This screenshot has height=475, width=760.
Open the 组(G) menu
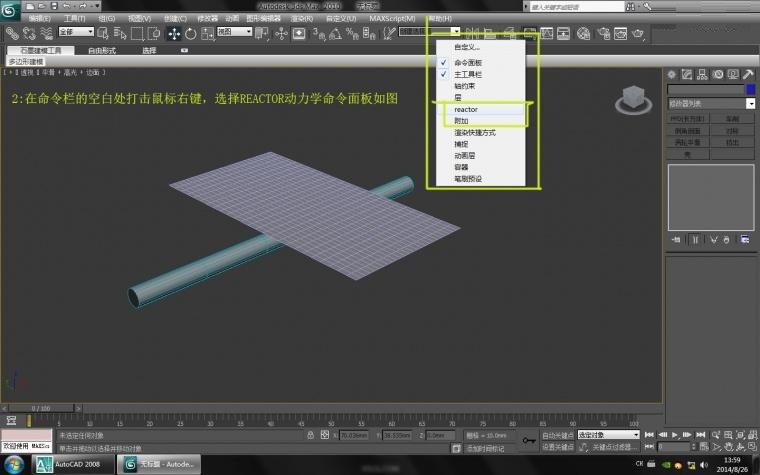[x=107, y=18]
